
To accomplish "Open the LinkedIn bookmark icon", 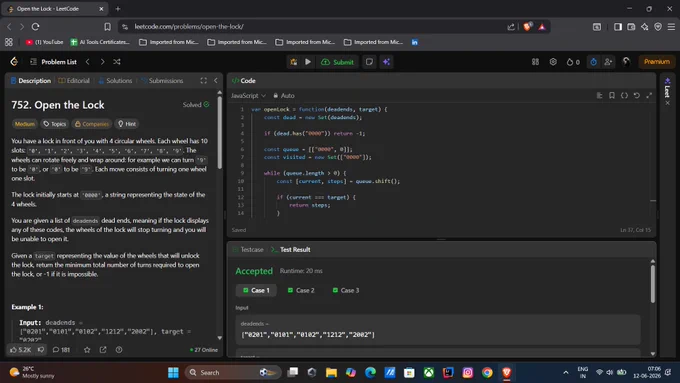I will point(415,42).
